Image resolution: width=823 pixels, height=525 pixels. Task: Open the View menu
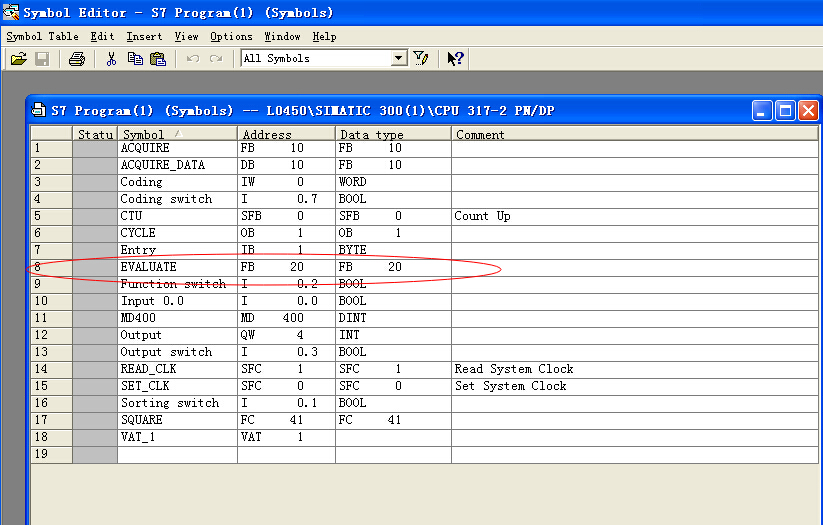pyautogui.click(x=186, y=36)
